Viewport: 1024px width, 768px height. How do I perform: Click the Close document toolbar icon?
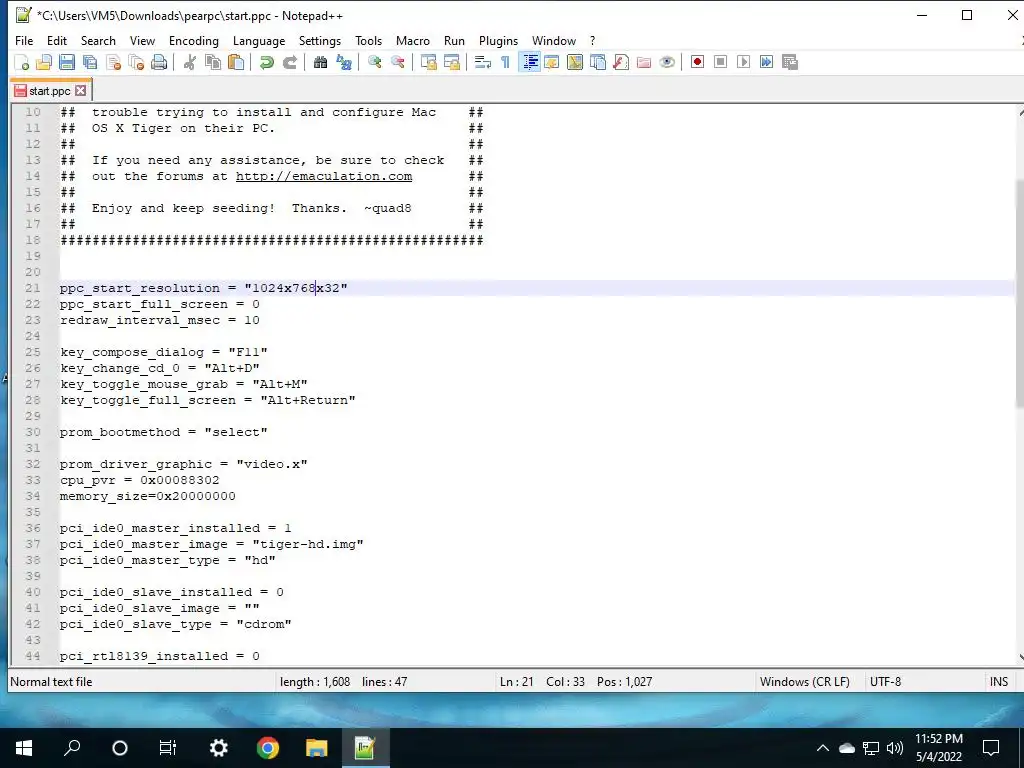point(113,63)
